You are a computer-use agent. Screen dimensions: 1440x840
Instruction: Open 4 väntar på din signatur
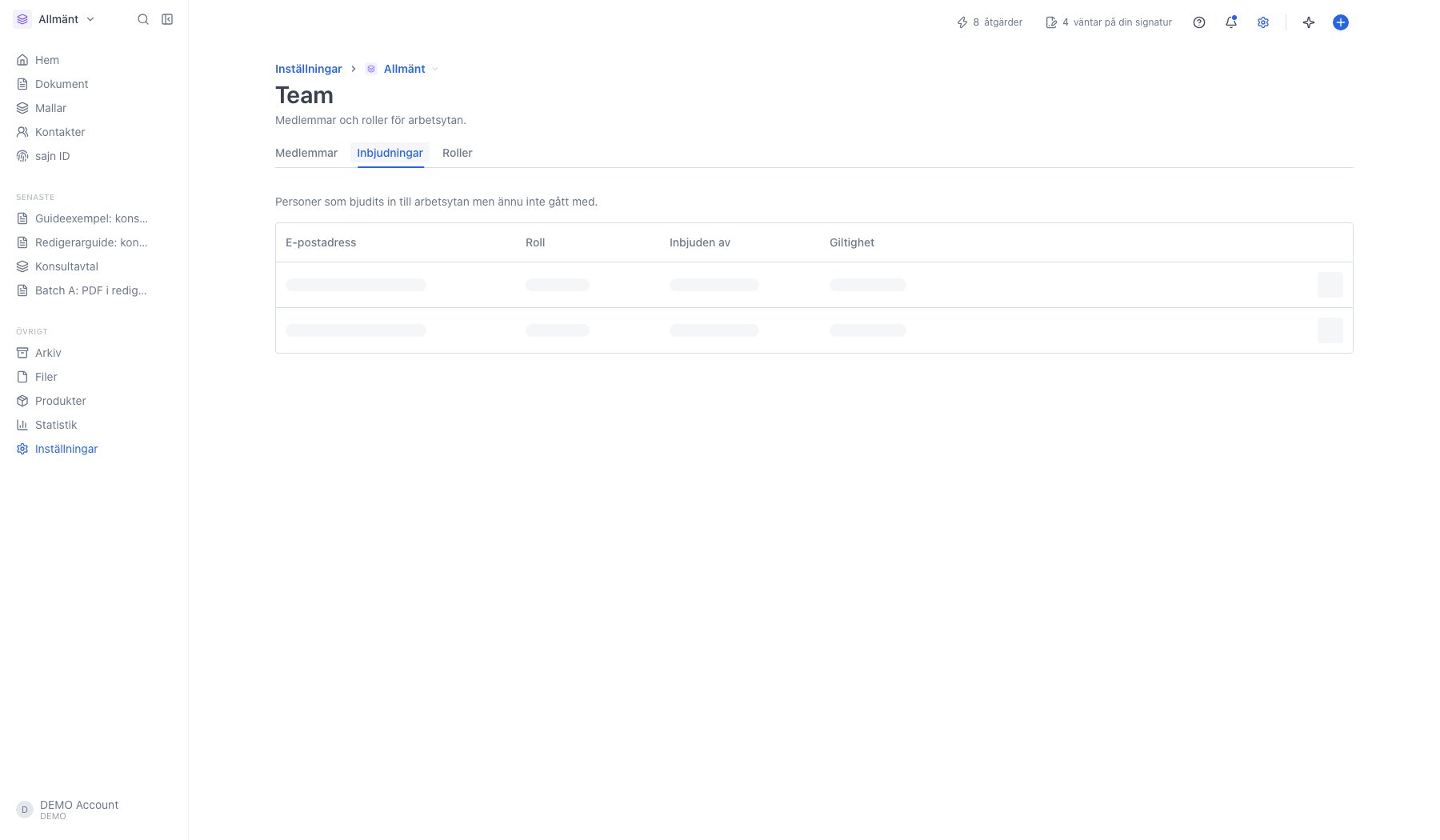pyautogui.click(x=1109, y=22)
